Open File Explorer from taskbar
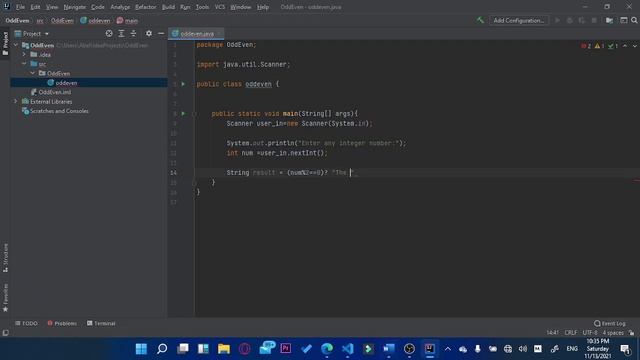This screenshot has height=360, width=640. 224,349
